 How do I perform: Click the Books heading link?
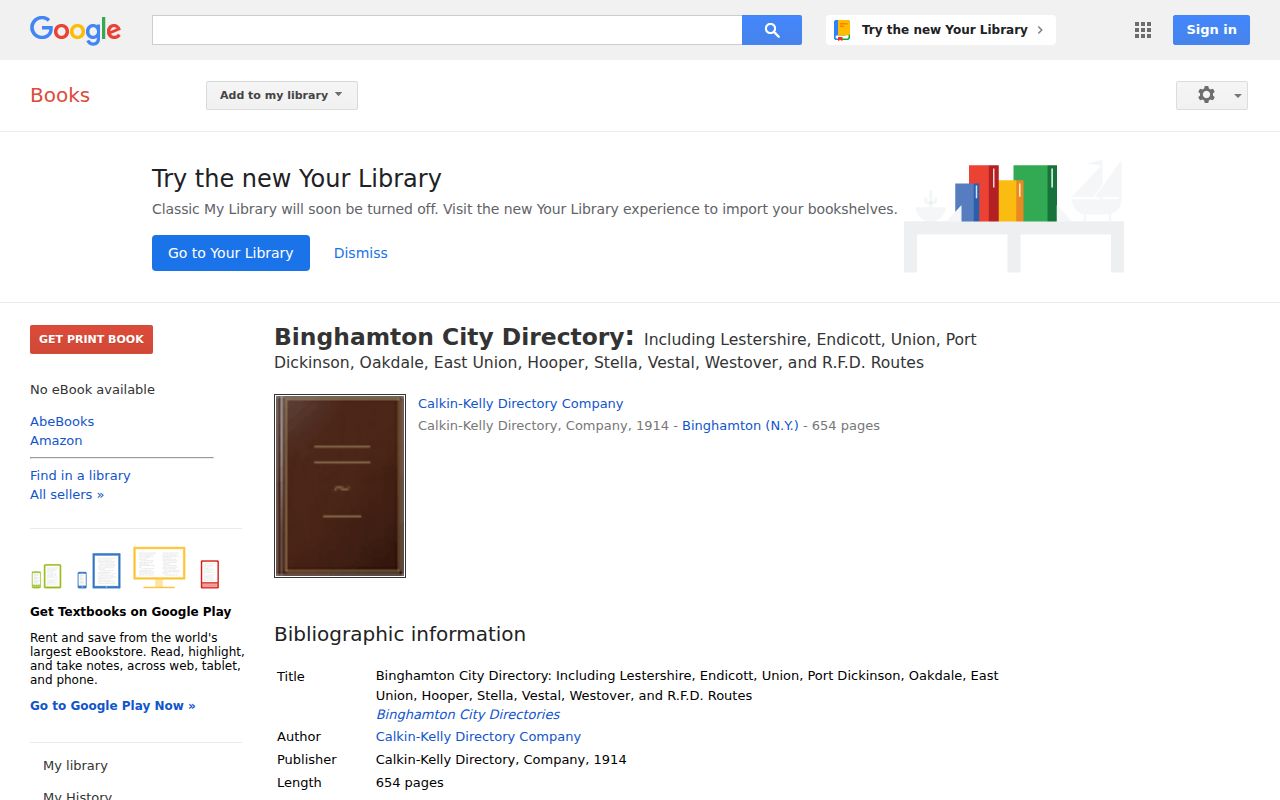coord(60,95)
